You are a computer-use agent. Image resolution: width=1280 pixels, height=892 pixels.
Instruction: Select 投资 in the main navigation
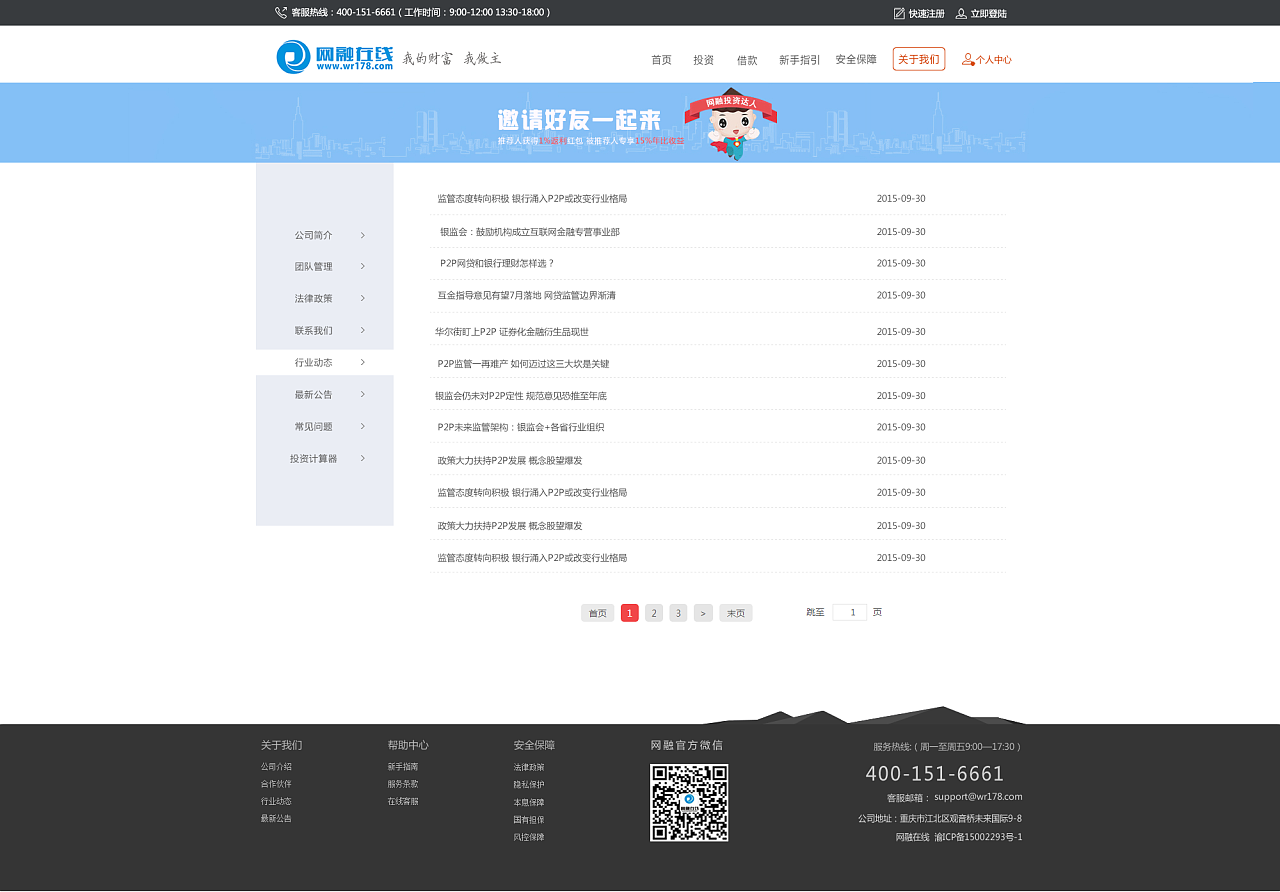click(x=703, y=60)
